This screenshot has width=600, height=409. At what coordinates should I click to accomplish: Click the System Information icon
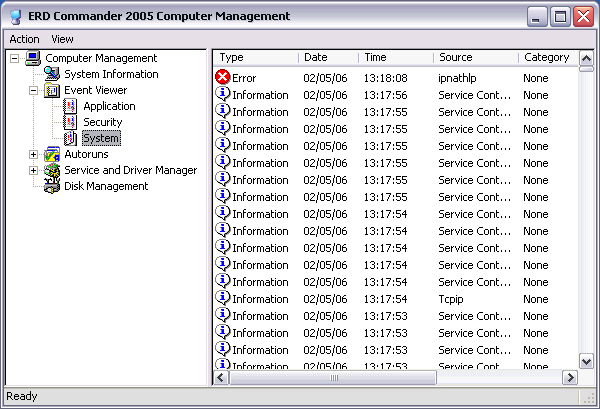(52, 74)
